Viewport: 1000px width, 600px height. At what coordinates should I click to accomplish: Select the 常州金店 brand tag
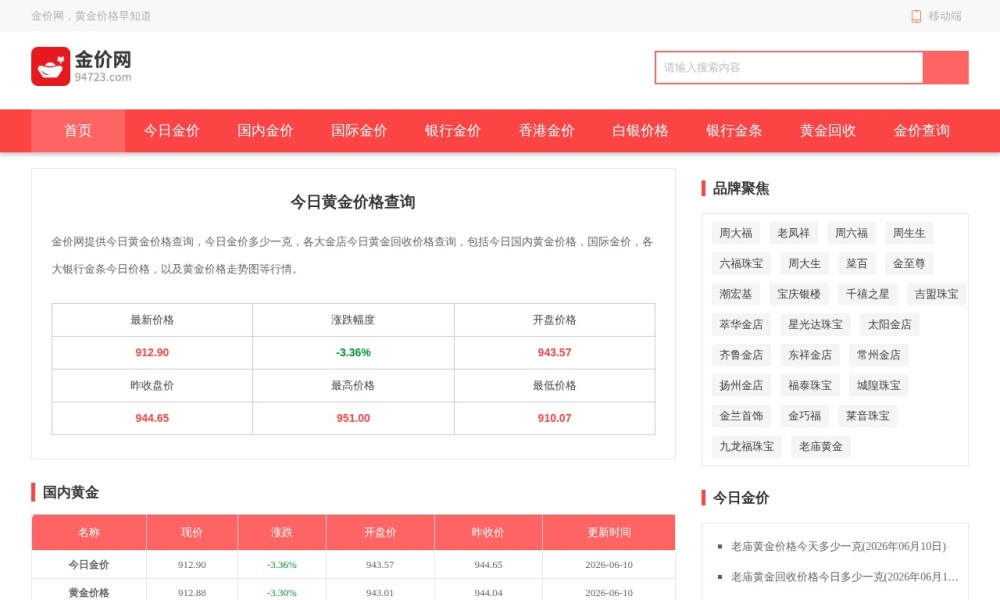878,355
